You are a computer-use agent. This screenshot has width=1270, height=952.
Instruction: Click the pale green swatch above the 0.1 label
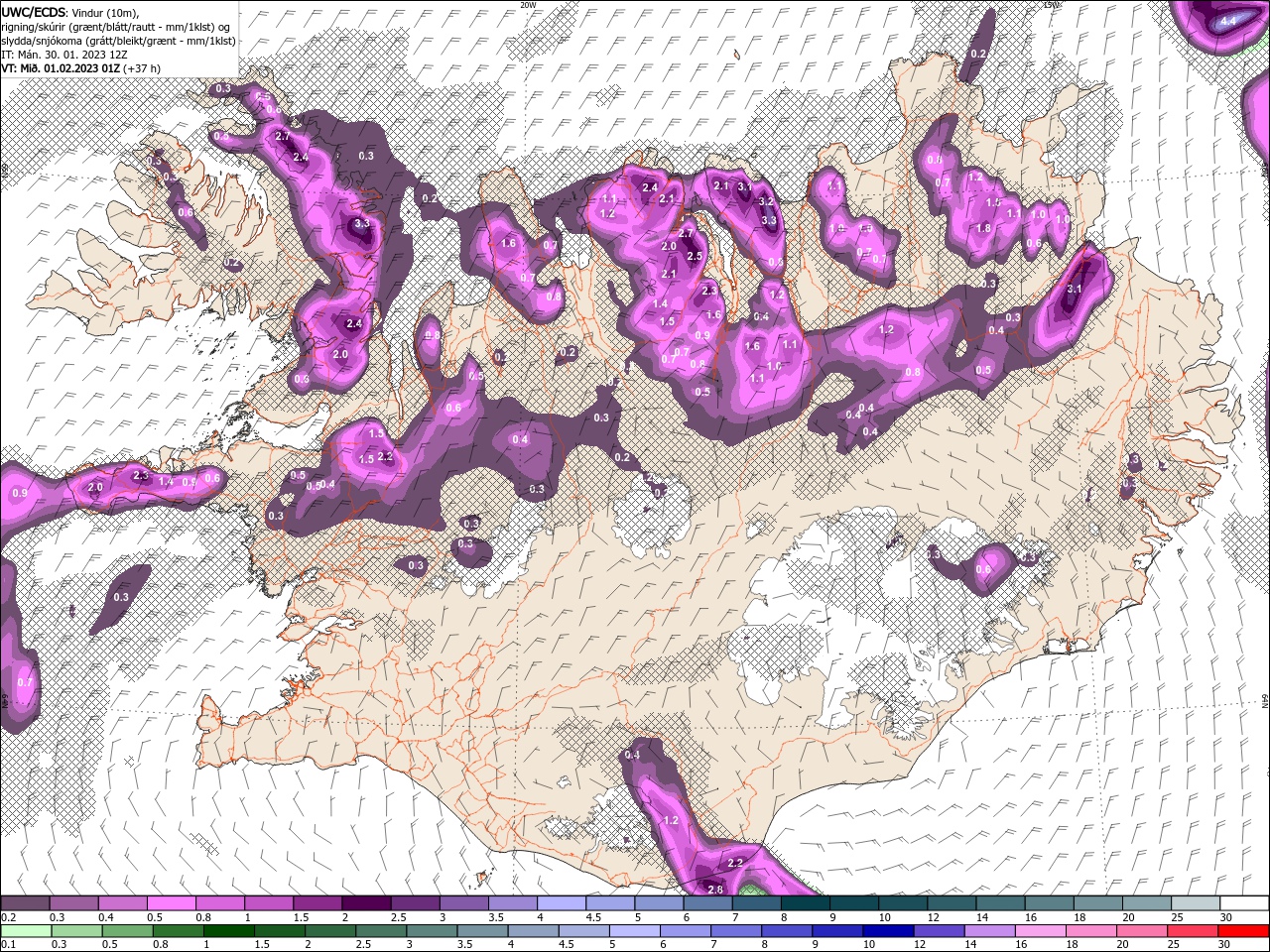point(25,931)
